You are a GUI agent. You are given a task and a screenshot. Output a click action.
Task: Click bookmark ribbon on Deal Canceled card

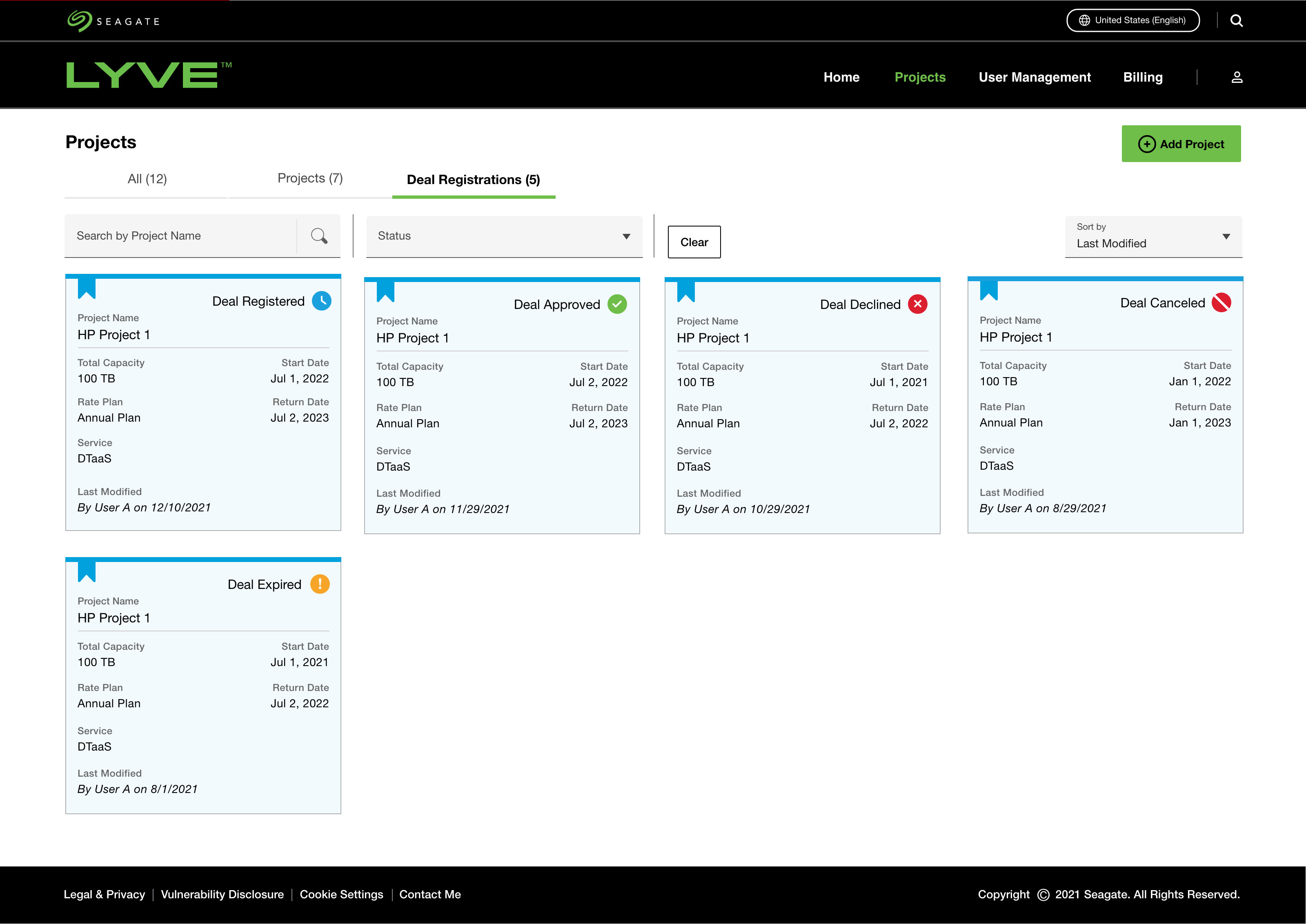coord(988,290)
